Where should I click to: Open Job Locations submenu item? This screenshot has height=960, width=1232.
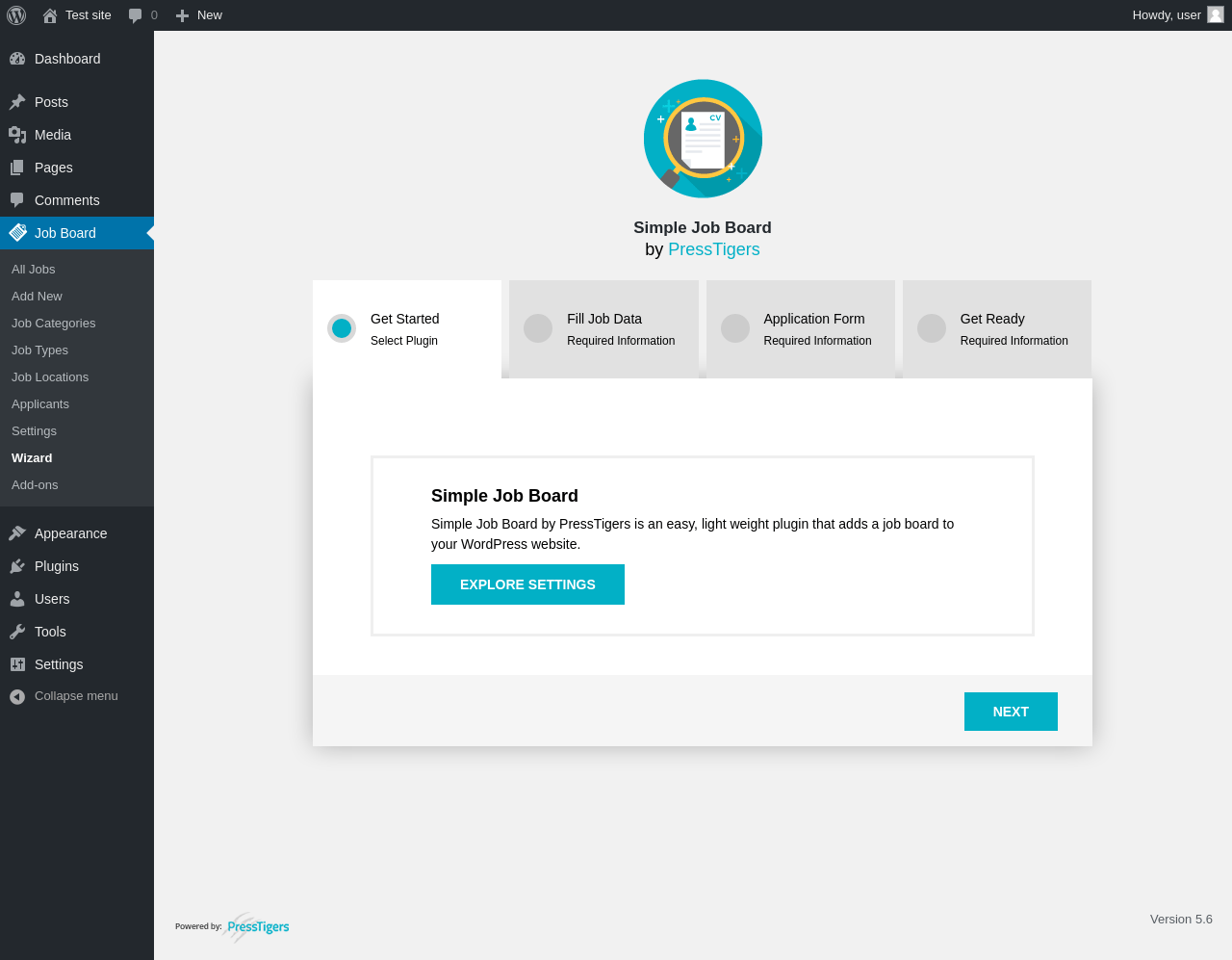[77, 377]
